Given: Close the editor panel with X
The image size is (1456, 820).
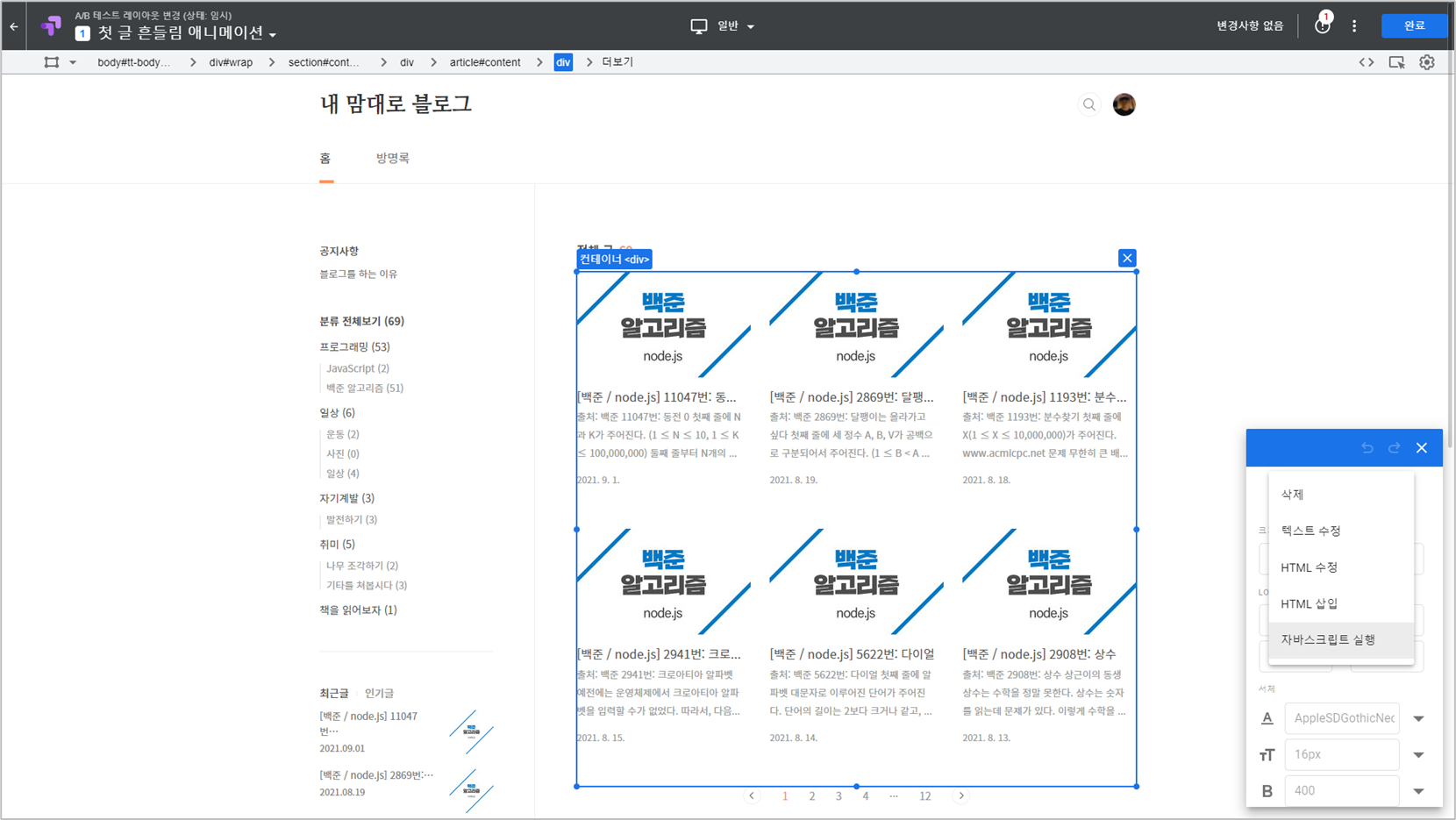Looking at the screenshot, I should [1422, 448].
